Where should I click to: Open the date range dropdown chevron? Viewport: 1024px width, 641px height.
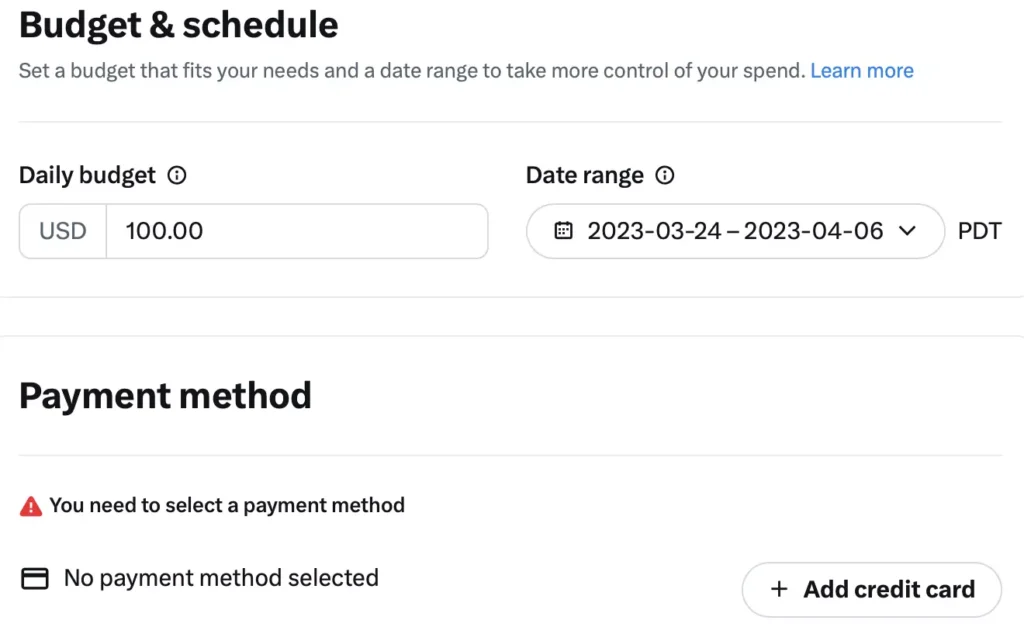tap(908, 231)
